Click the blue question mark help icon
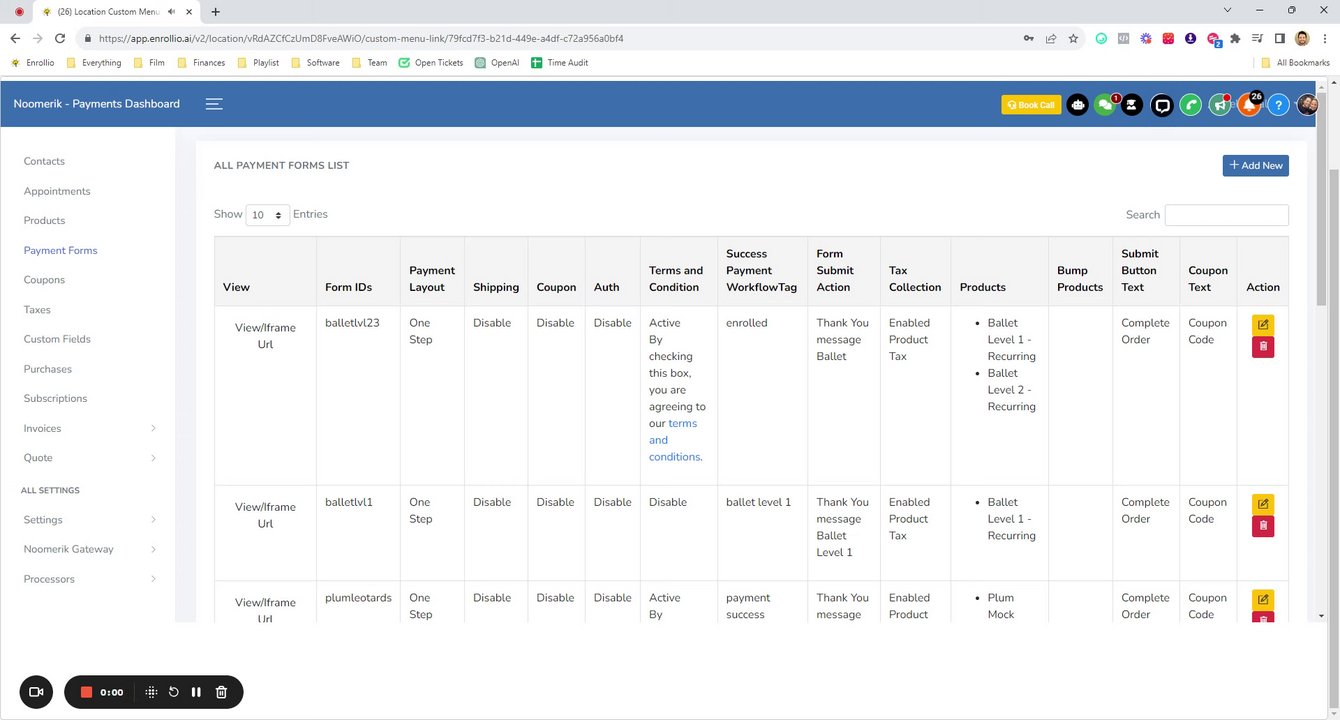 tap(1278, 105)
